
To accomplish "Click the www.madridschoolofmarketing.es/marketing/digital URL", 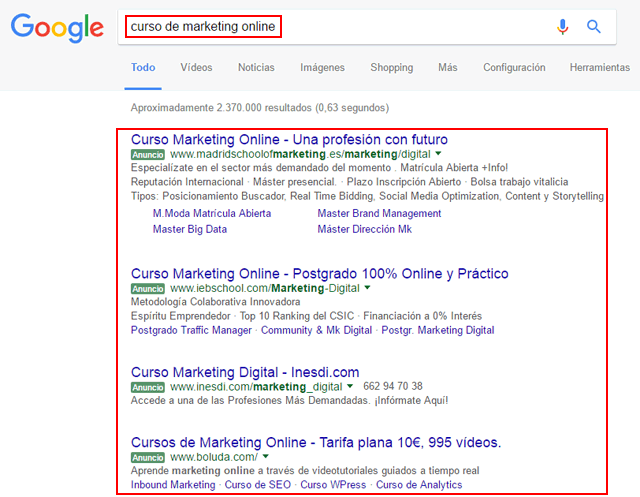I will tap(300, 154).
